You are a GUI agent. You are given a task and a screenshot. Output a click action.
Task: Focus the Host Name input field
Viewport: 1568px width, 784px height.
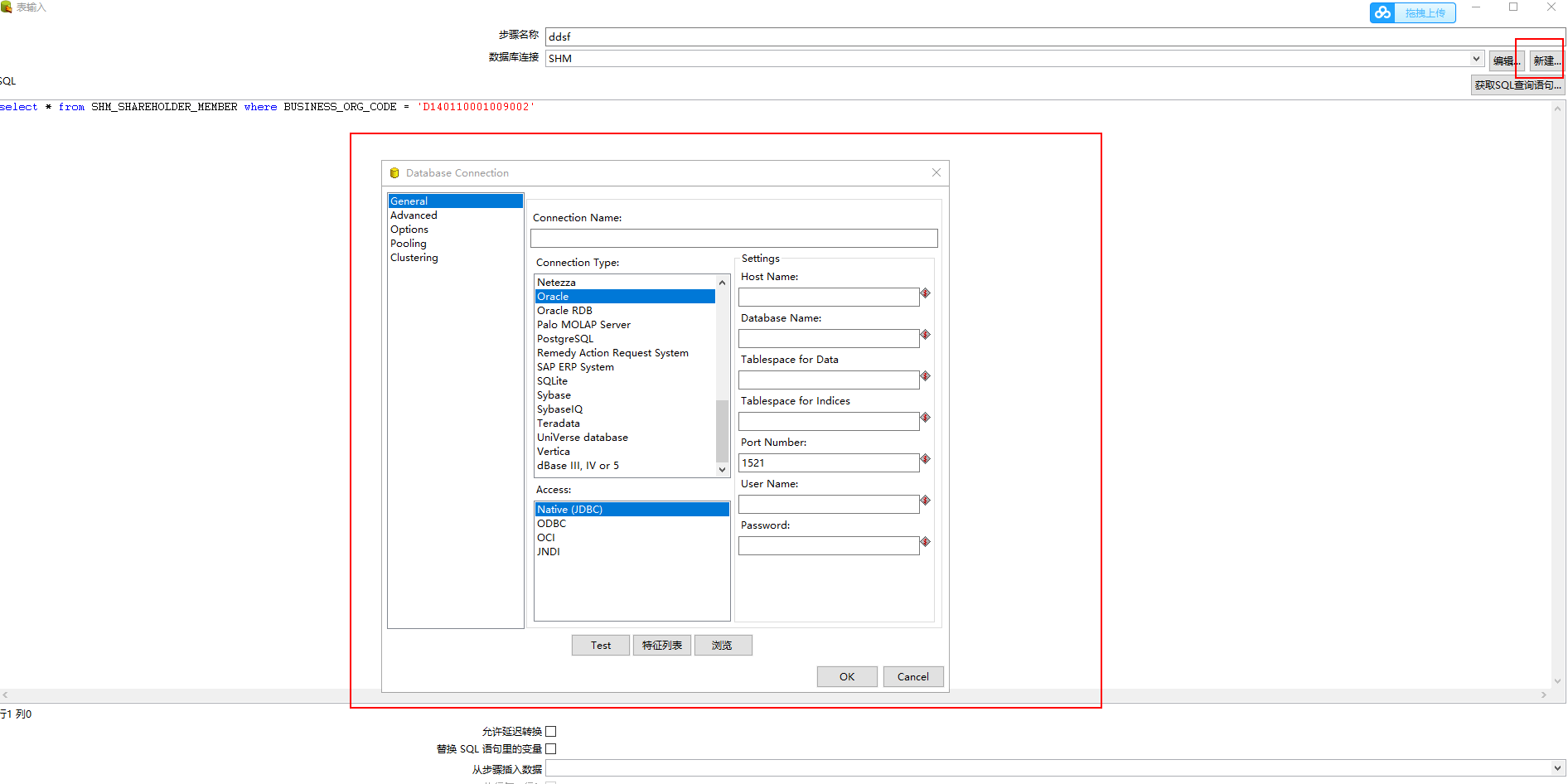point(829,297)
